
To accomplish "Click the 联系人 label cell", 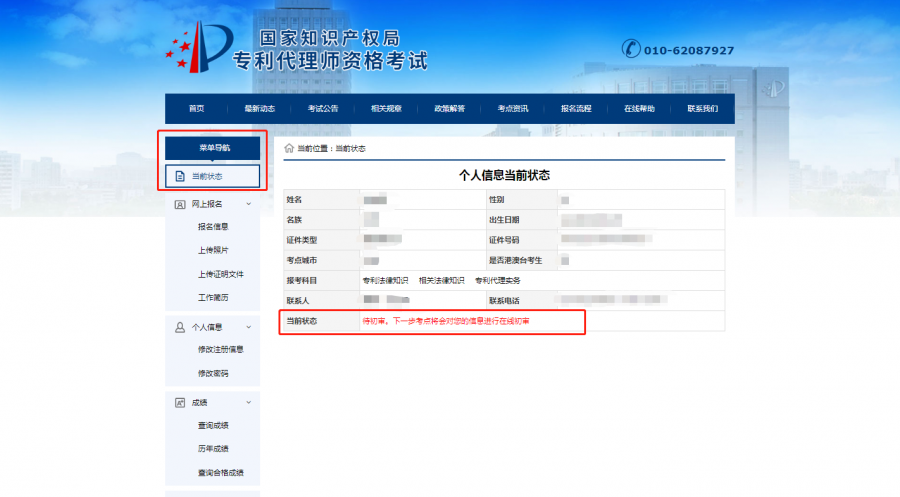I will click(x=321, y=301).
